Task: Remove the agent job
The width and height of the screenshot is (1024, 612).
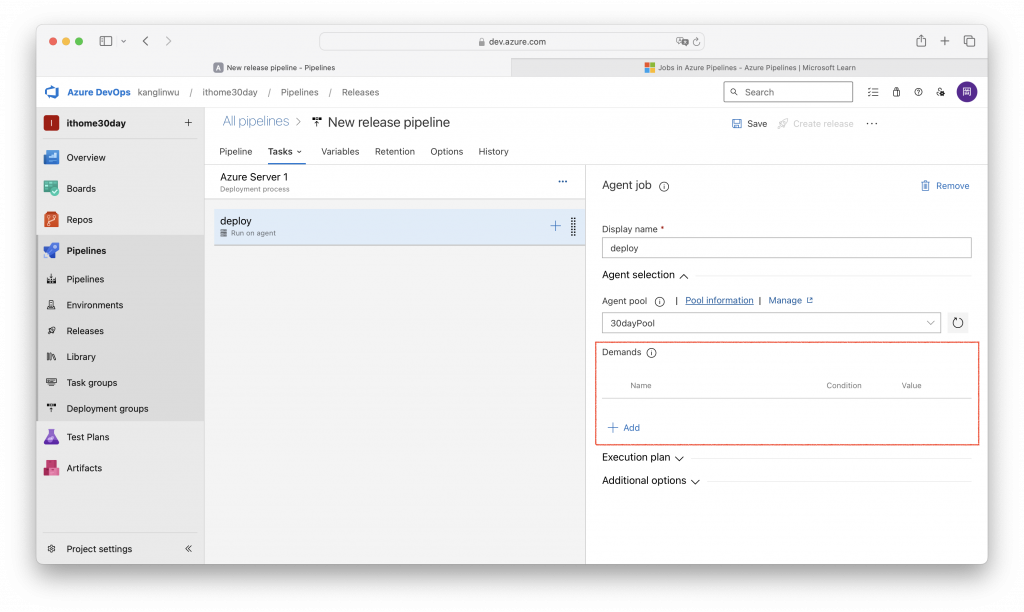Action: pyautogui.click(x=944, y=186)
